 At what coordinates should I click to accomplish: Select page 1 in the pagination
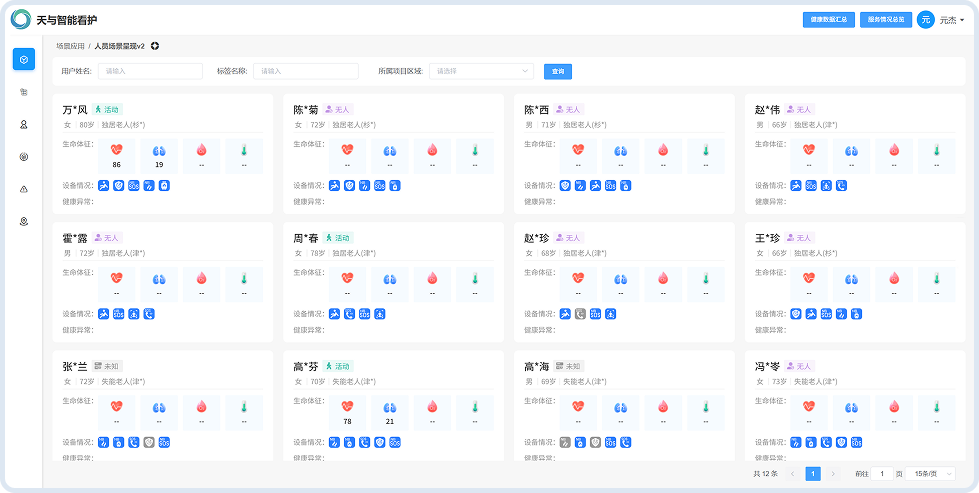point(813,474)
